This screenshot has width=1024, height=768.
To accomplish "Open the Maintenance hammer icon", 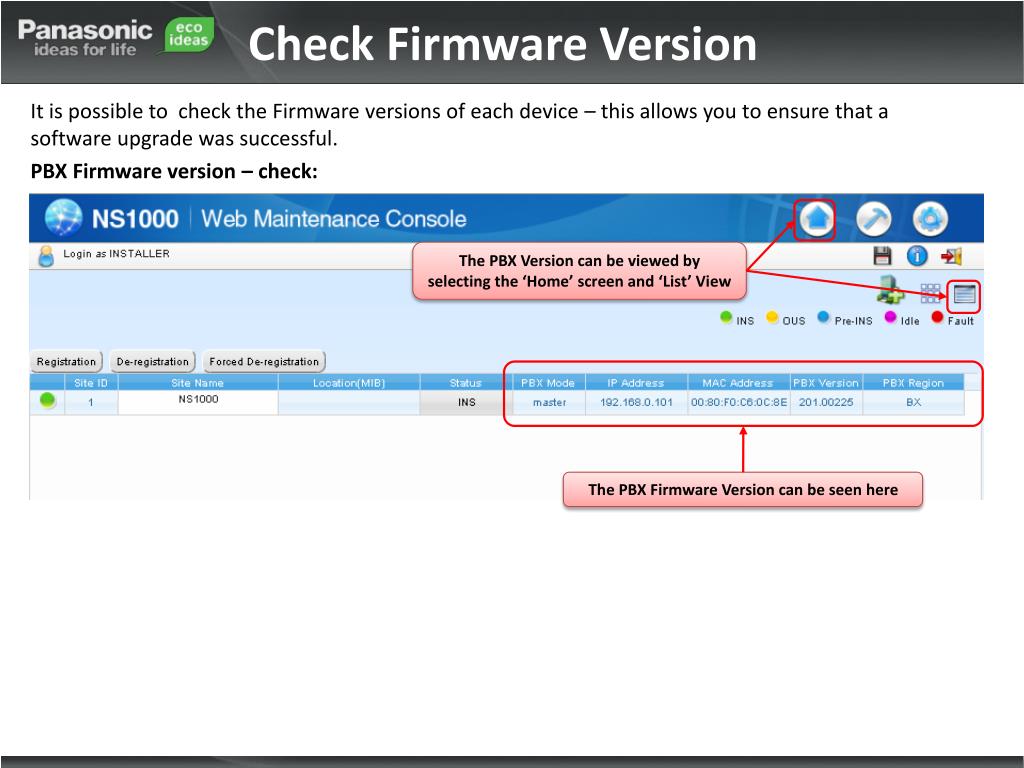I will coord(873,219).
